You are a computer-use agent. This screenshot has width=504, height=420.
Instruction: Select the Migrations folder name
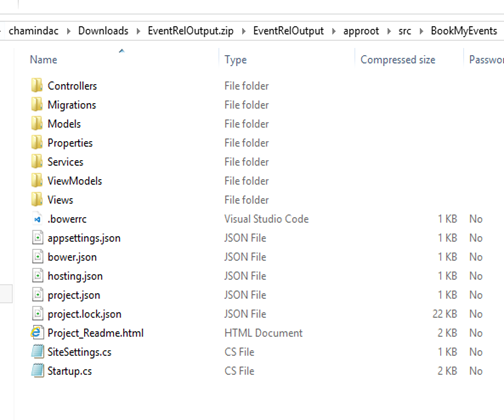point(72,105)
